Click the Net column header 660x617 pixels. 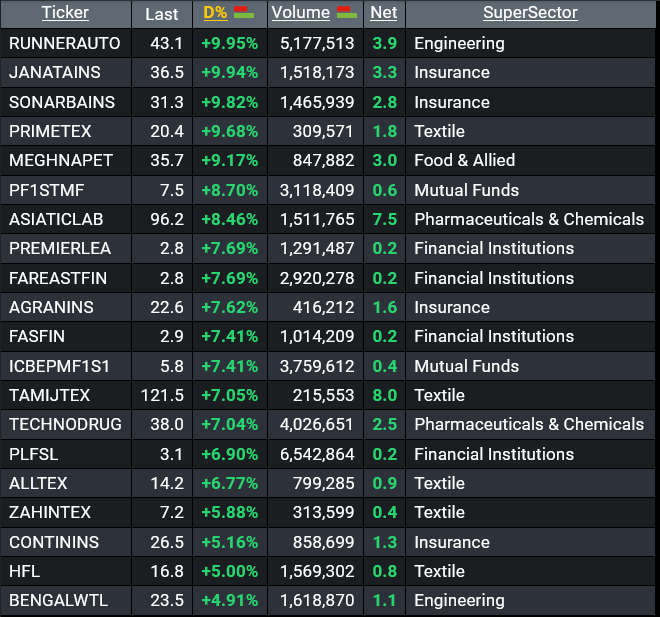pyautogui.click(x=382, y=13)
